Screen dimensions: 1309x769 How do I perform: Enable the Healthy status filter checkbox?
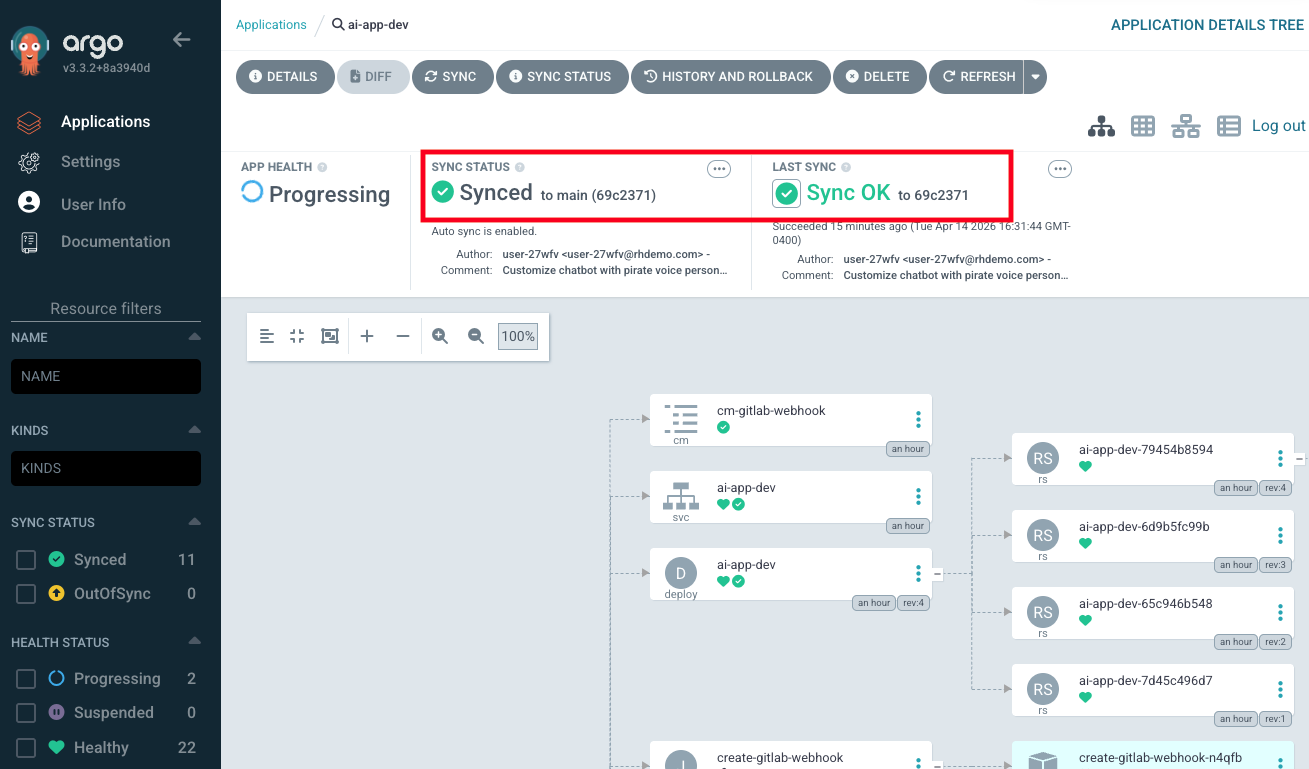(26, 748)
